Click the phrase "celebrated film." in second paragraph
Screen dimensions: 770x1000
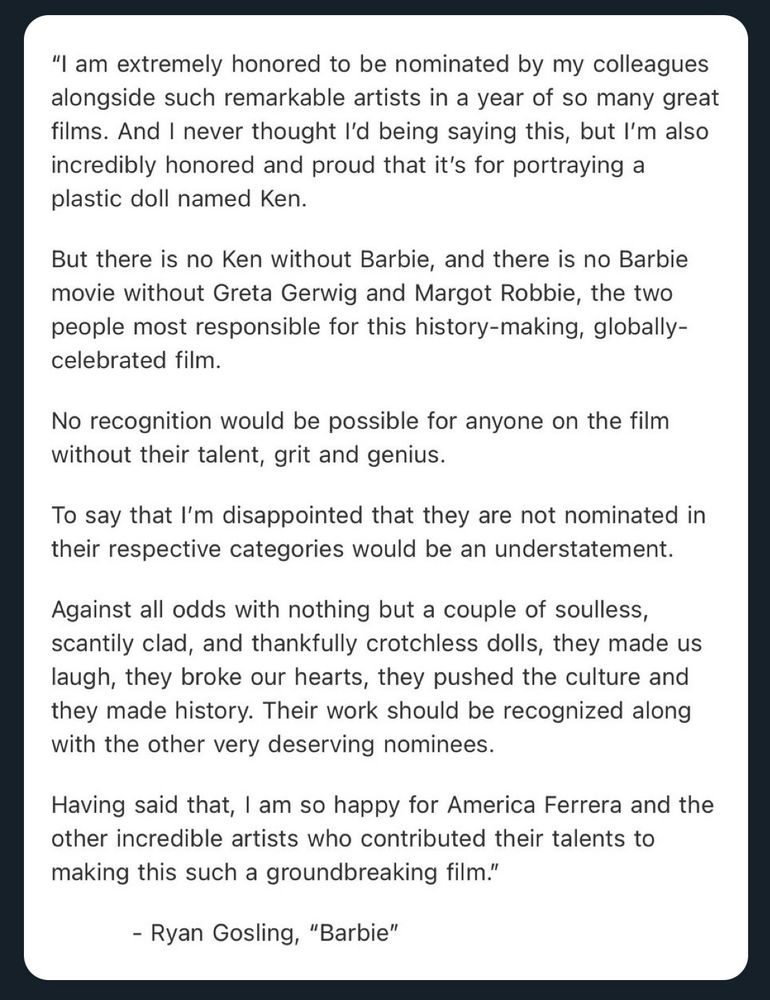136,361
